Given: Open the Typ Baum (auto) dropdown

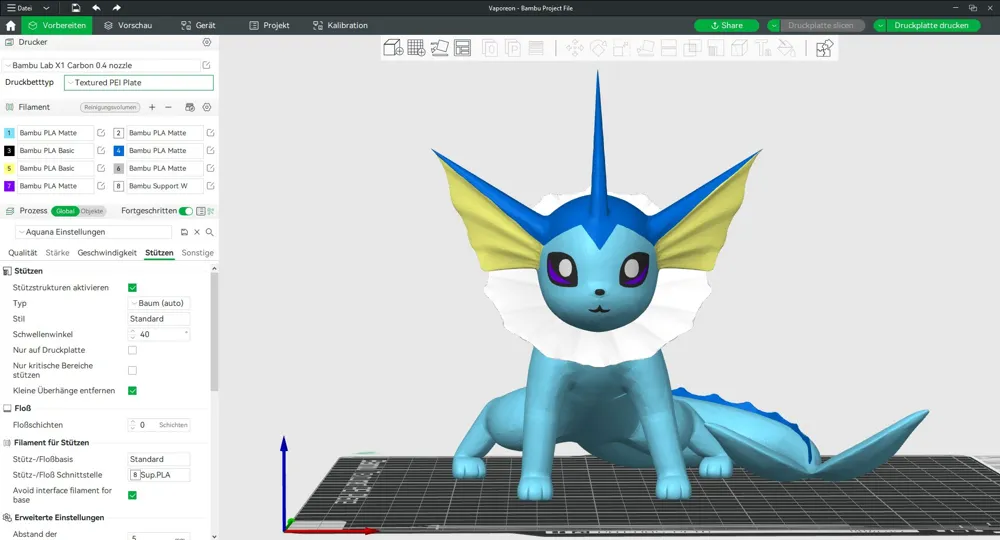Looking at the screenshot, I should (159, 303).
